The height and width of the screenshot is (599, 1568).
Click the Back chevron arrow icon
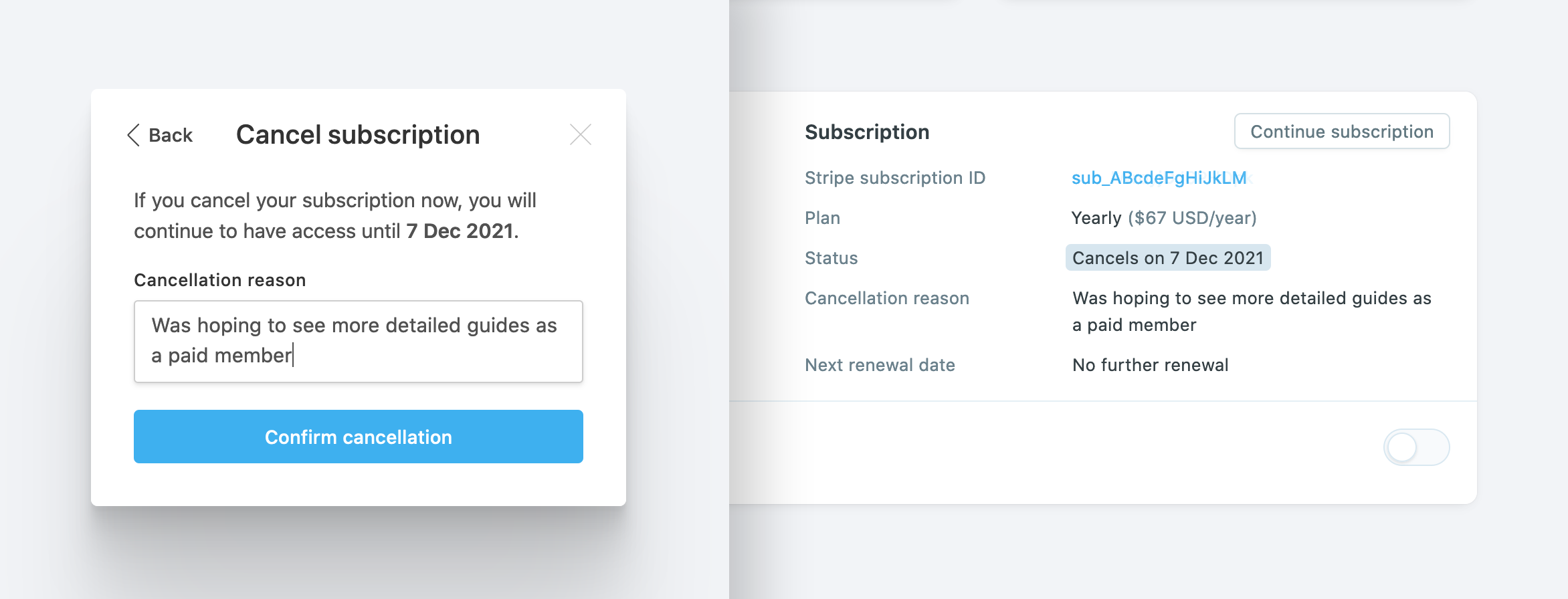pos(133,135)
